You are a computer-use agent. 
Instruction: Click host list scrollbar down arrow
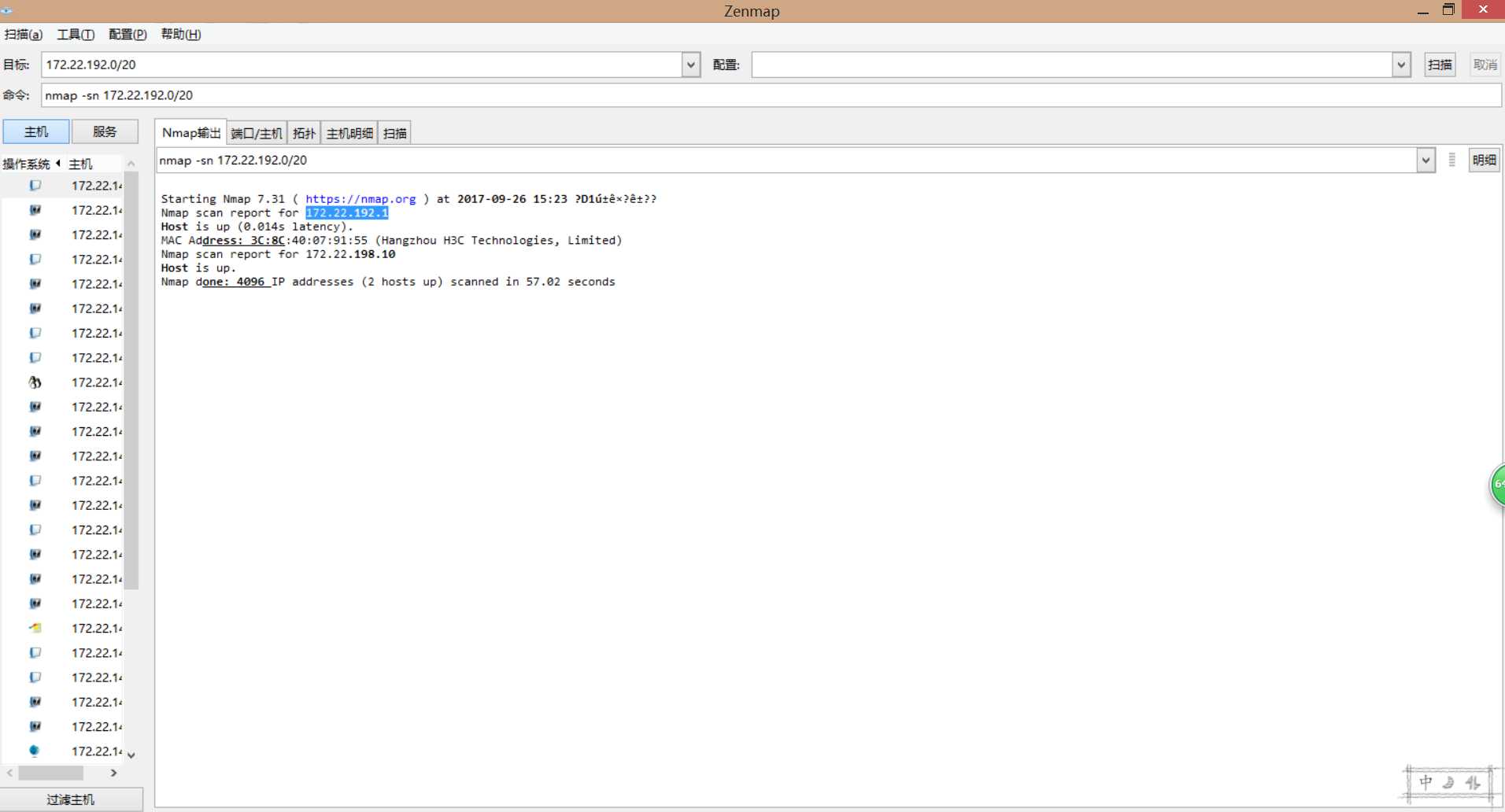point(131,755)
